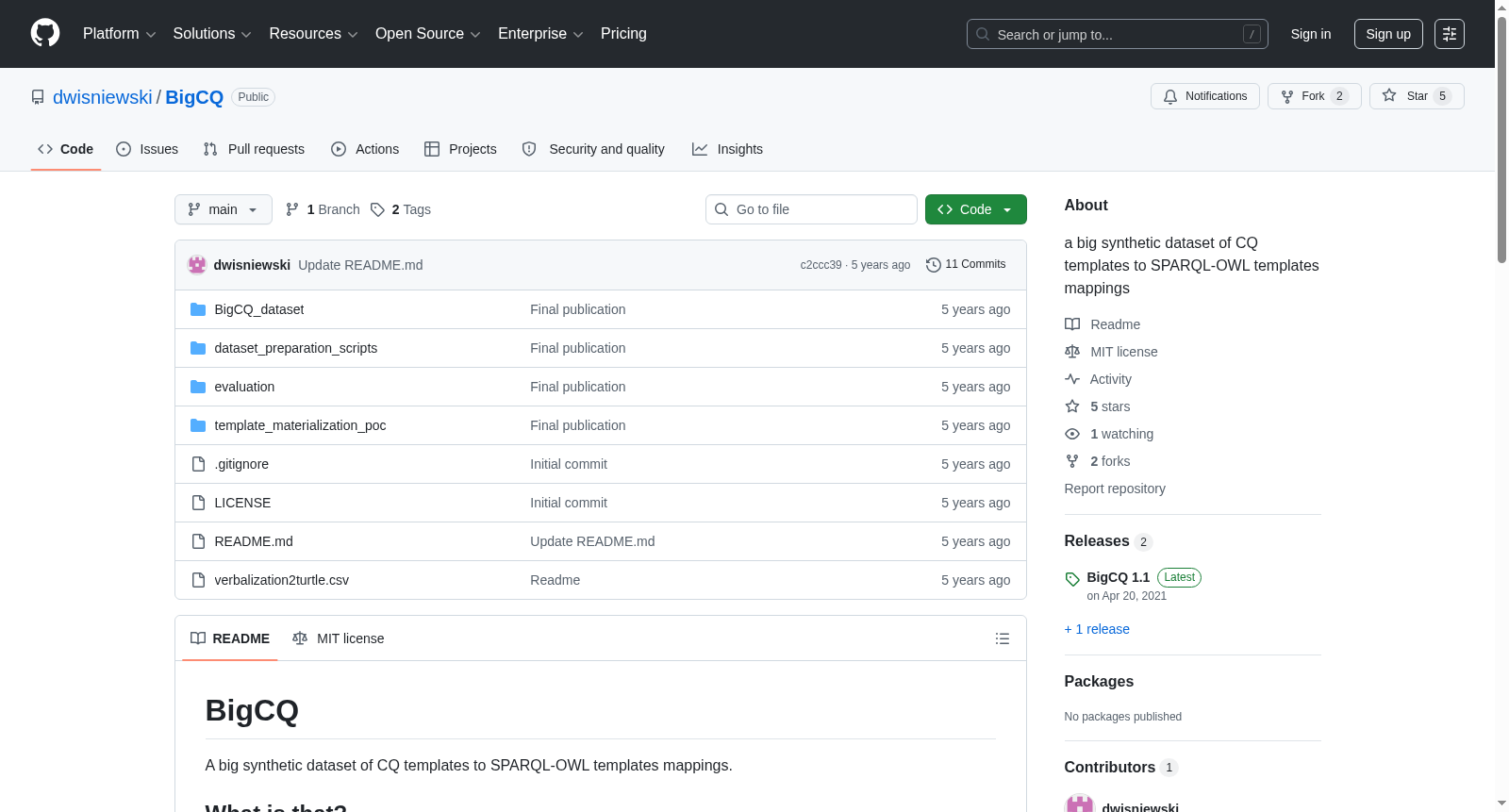This screenshot has width=1509, height=812.
Task: Open the dataset_preparation_scripts folder
Action: (x=296, y=348)
